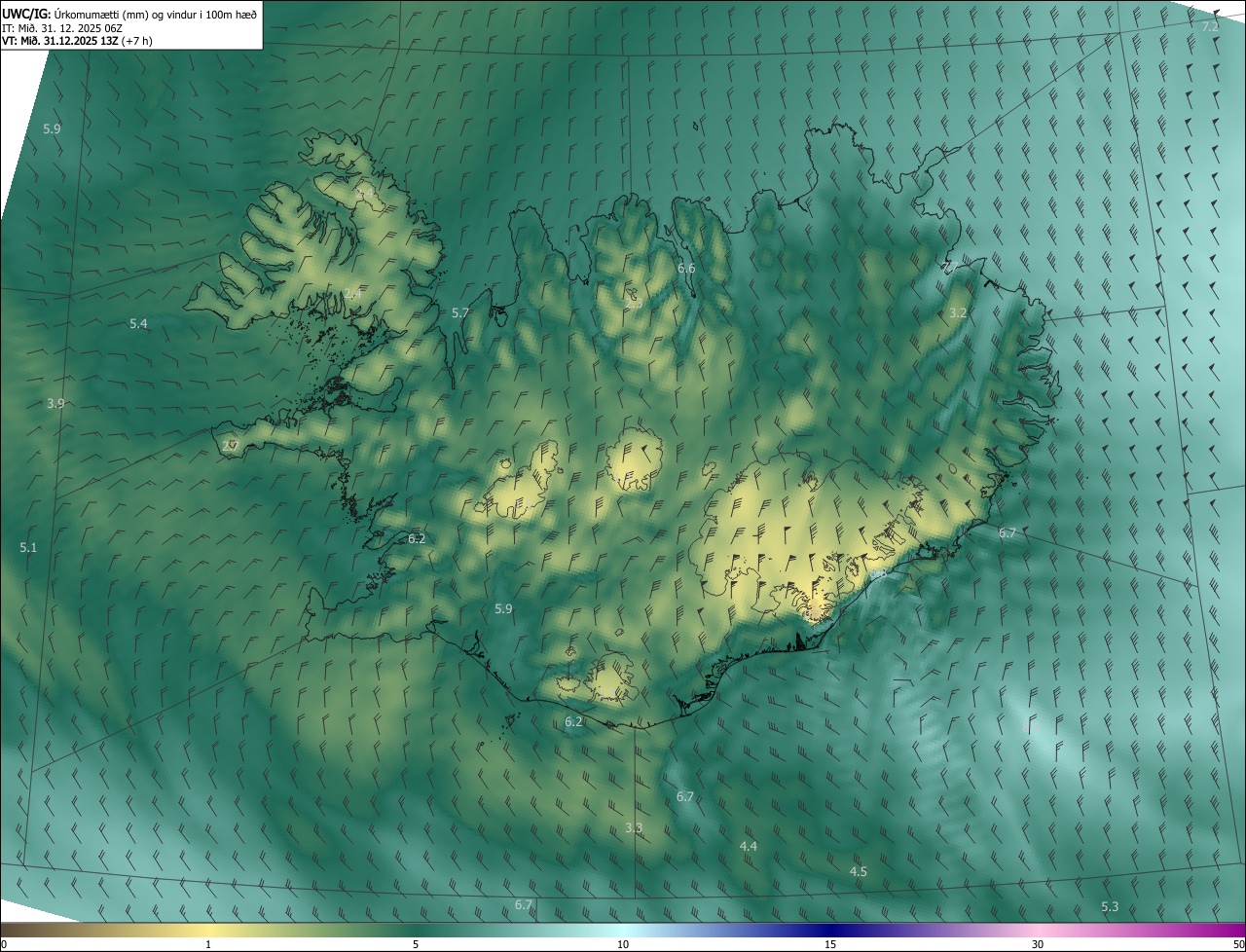This screenshot has width=1246, height=952.
Task: Click the 3.3 value on the map
Action: (634, 827)
